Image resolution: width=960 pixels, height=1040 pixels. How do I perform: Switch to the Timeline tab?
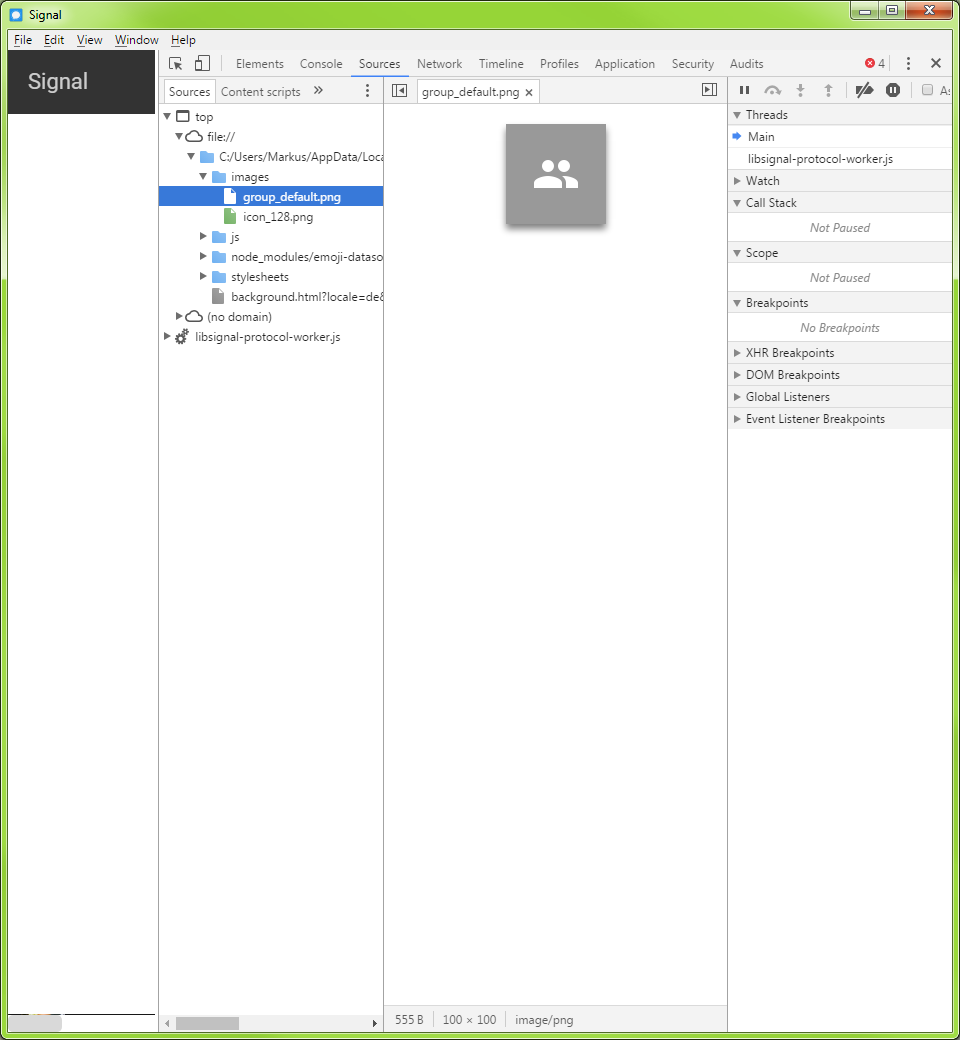pos(501,64)
